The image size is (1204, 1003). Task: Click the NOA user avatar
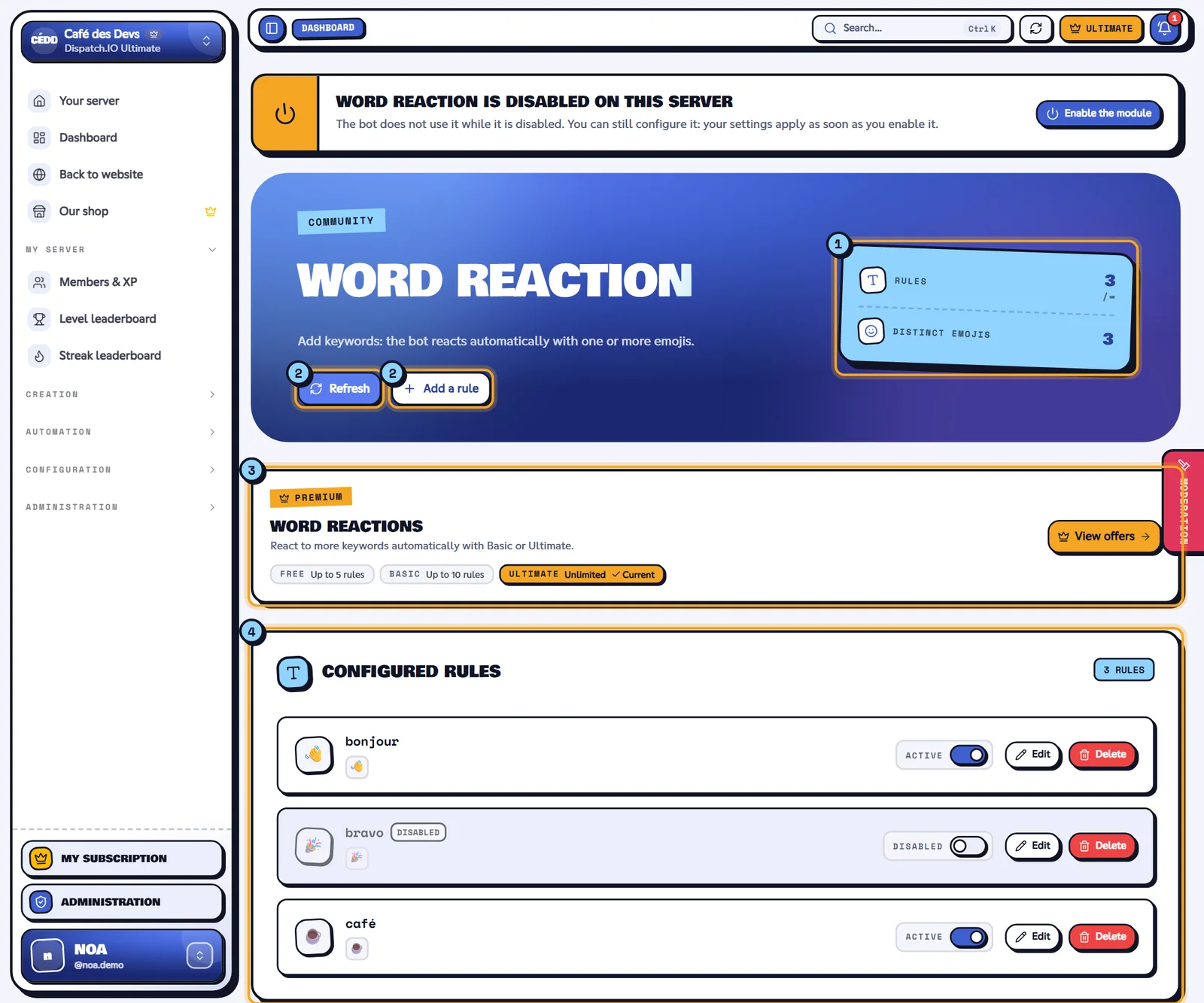coord(48,956)
